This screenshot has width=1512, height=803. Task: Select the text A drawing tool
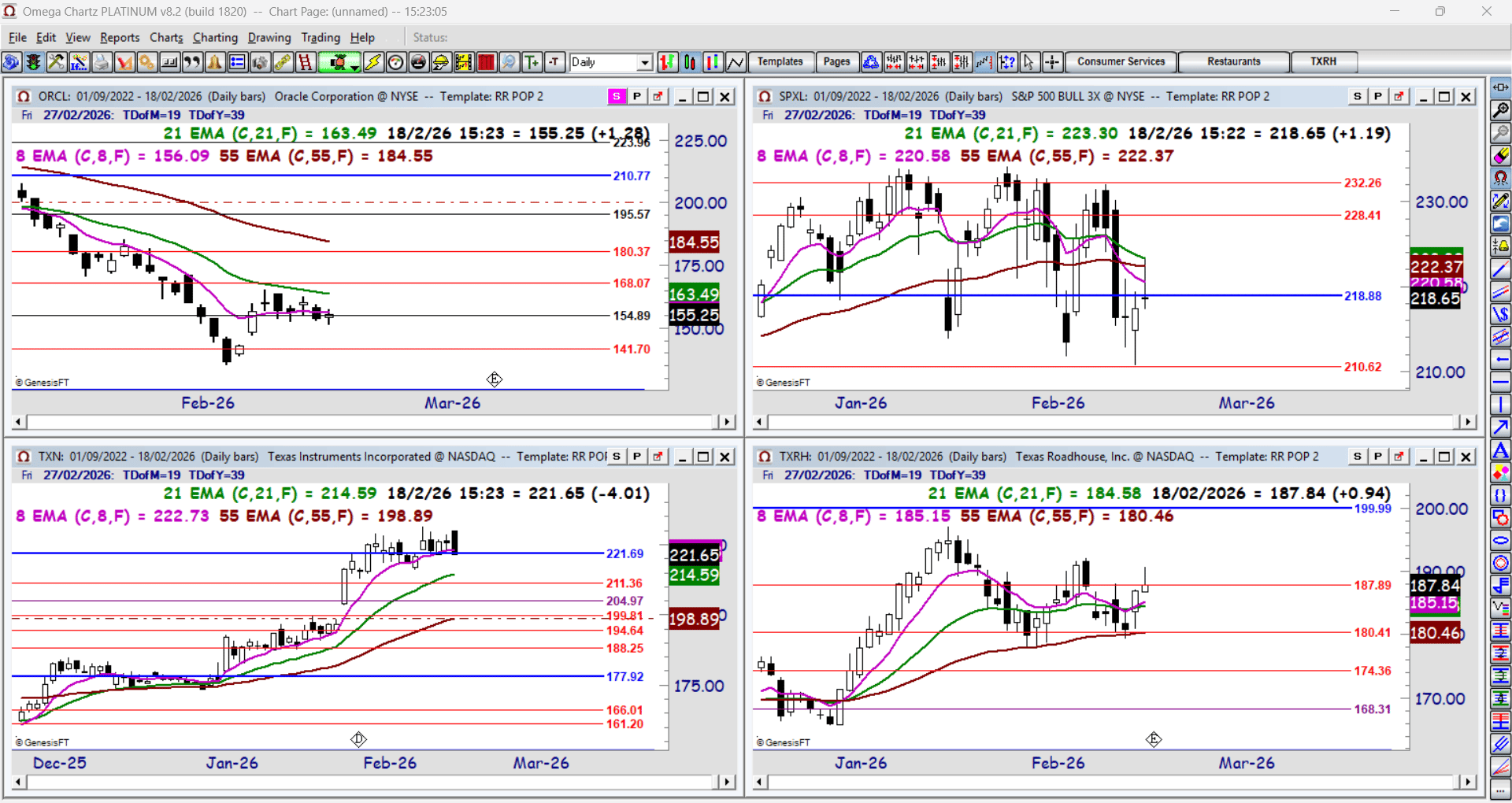pos(1500,450)
